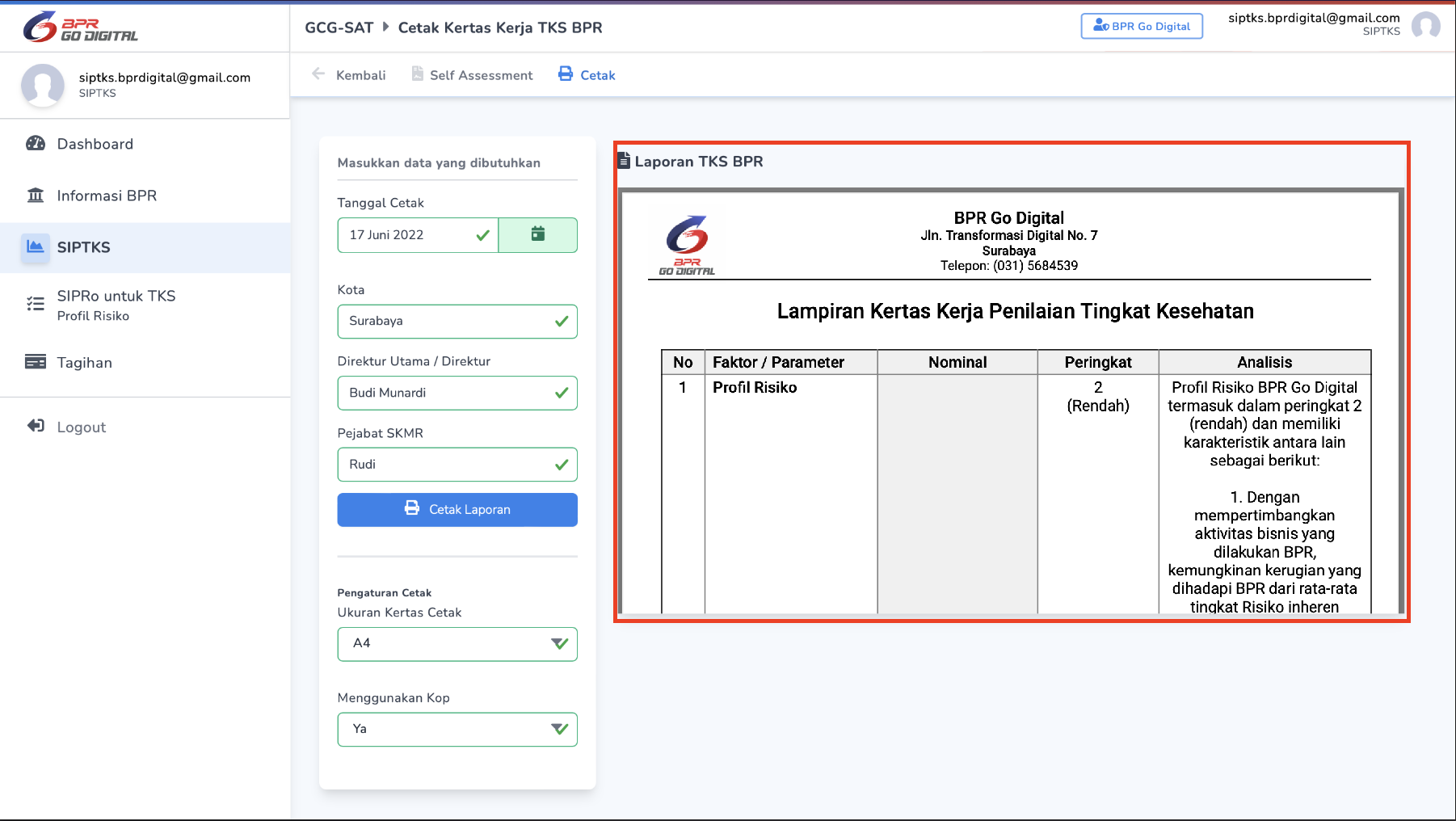1456x821 pixels.
Task: Click the Tanggal Cetak date field
Action: (x=418, y=235)
